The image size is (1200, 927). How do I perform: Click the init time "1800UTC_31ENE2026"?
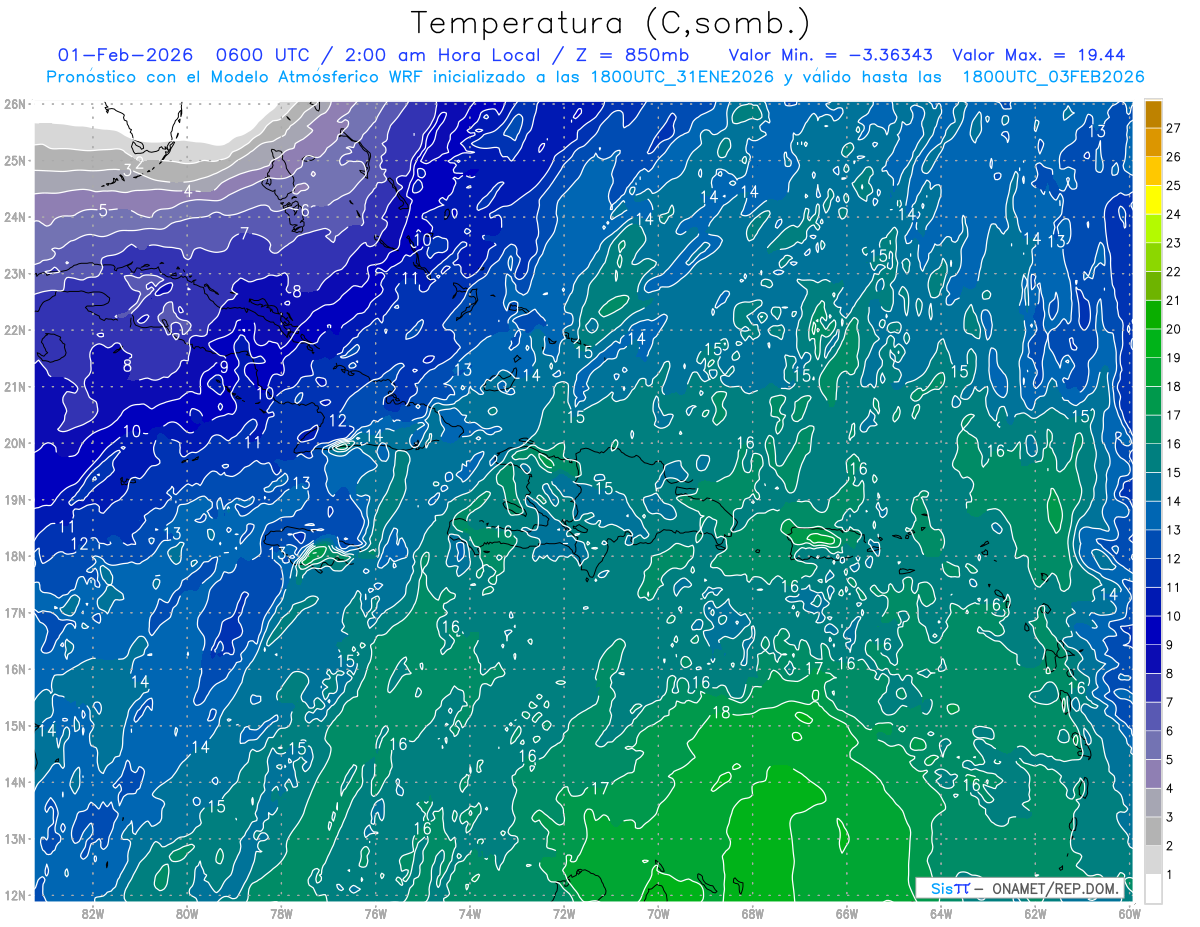680,77
